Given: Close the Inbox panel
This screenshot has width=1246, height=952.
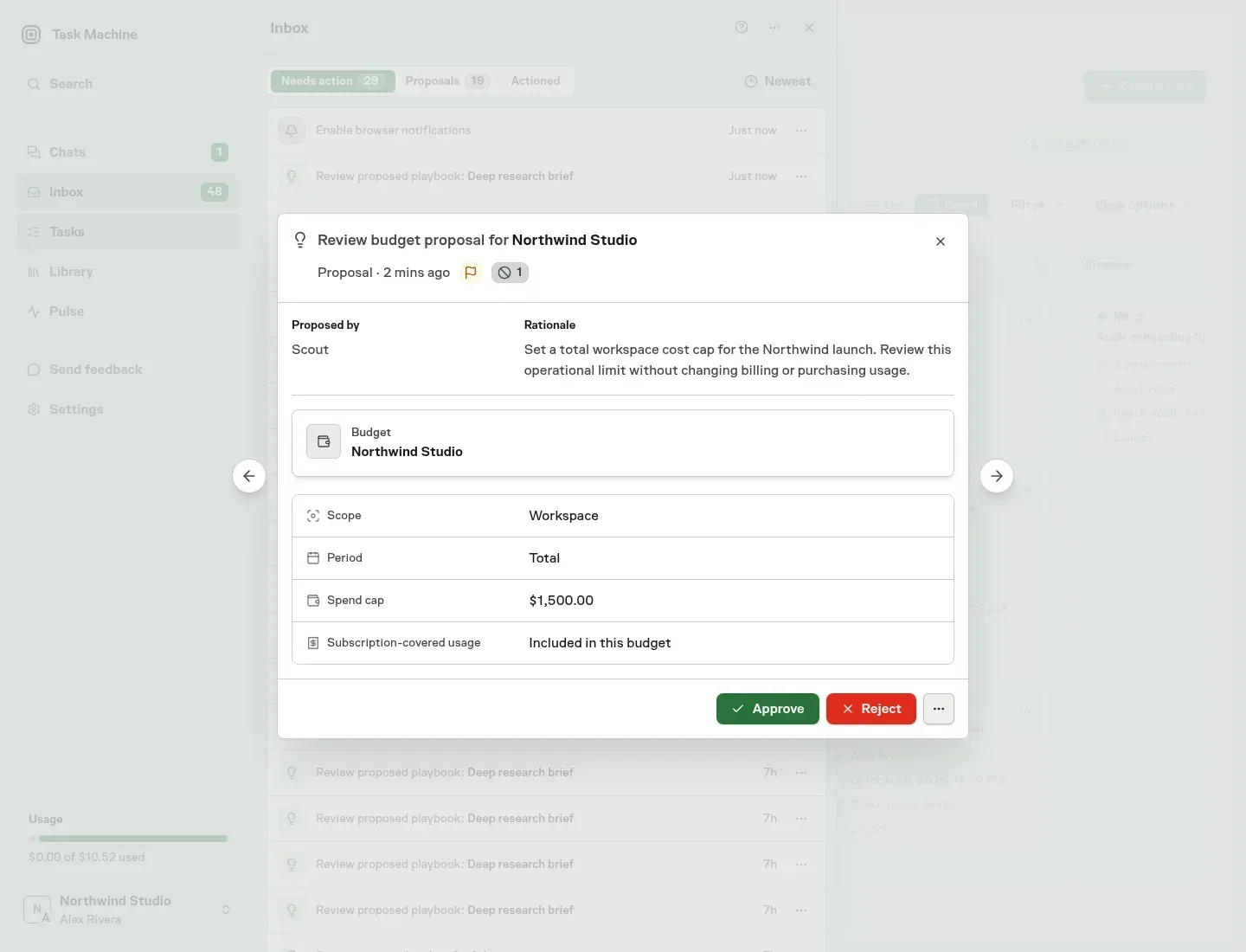Looking at the screenshot, I should pos(809,28).
